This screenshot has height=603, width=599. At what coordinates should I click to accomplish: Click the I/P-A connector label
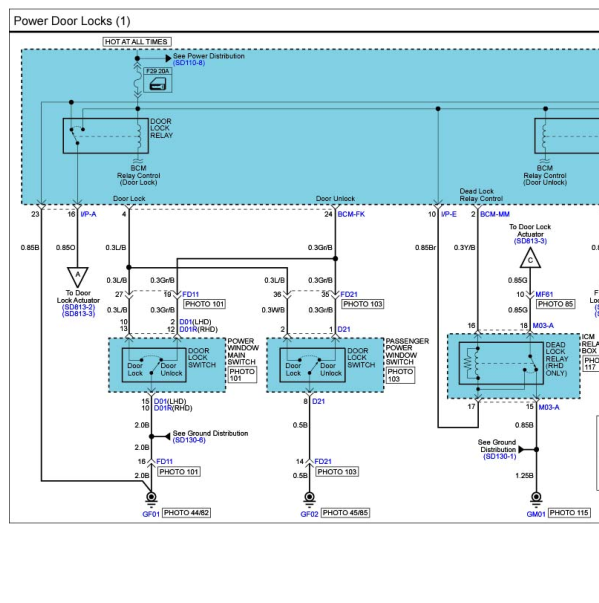(88, 214)
